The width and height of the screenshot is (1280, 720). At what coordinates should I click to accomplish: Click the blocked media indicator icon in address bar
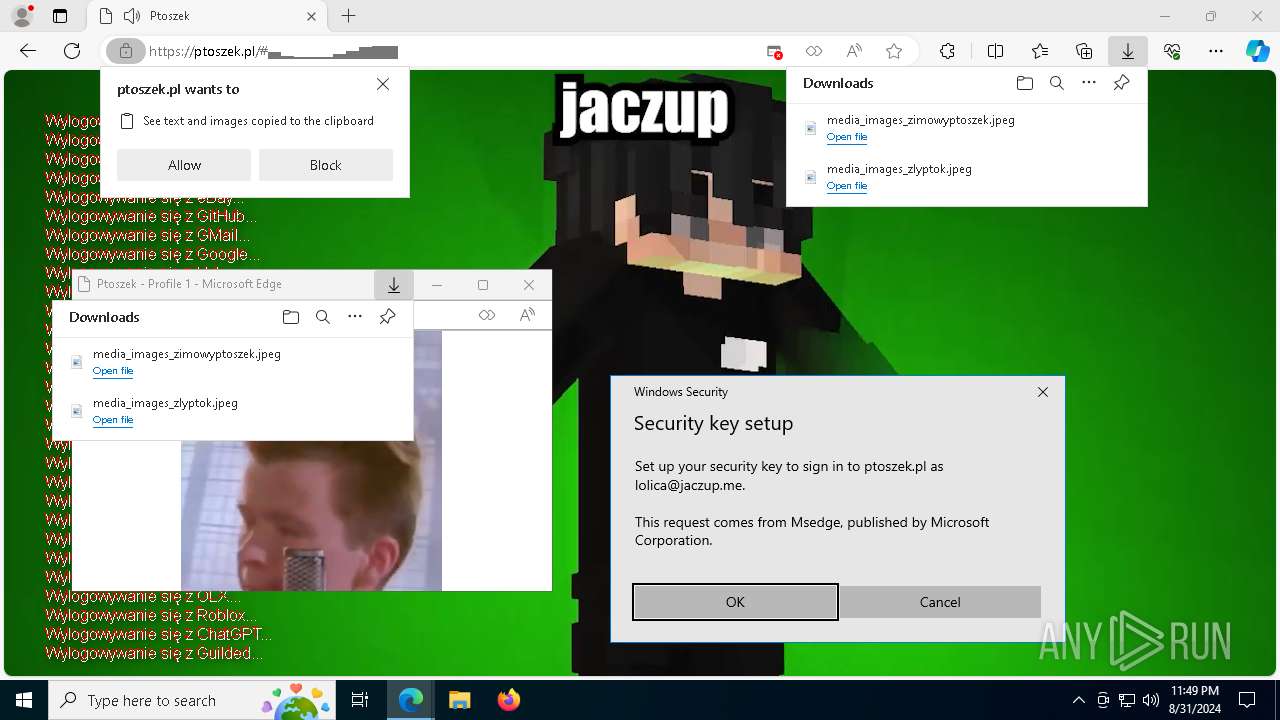pyautogui.click(x=774, y=51)
